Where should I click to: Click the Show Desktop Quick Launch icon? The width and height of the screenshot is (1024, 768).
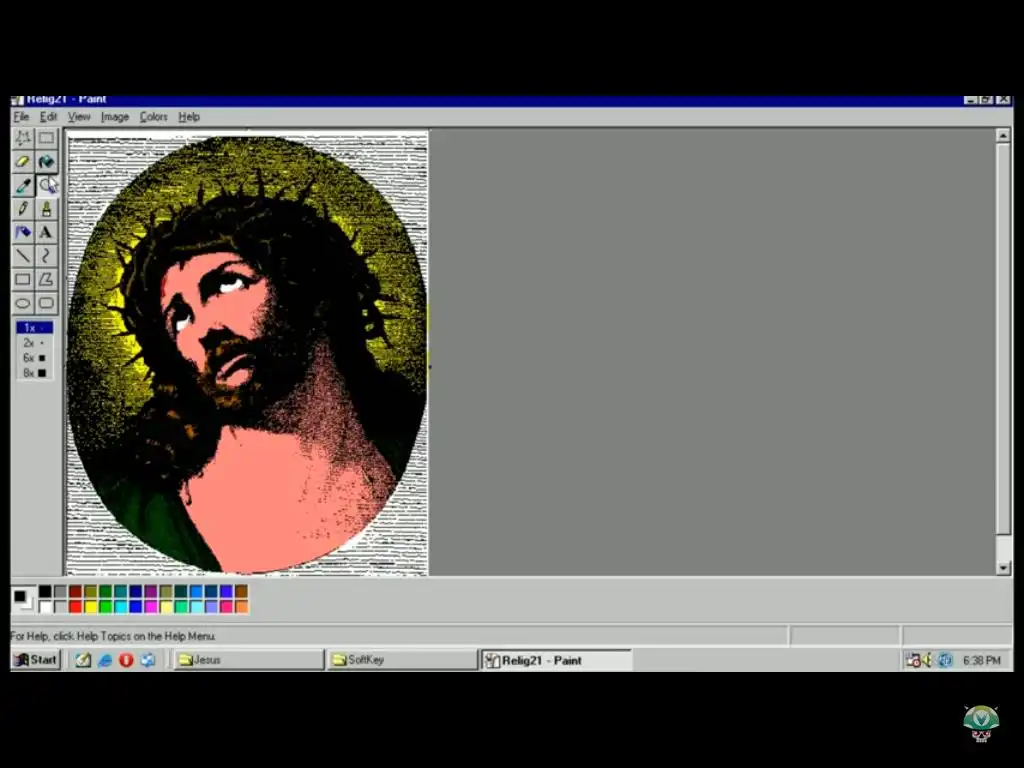(x=148, y=660)
